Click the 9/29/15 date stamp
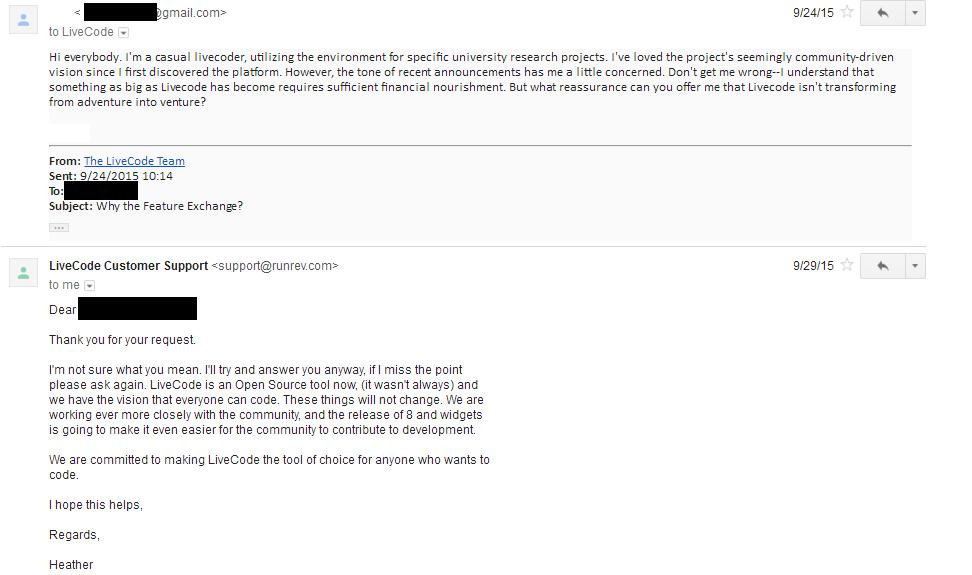Screen dimensions: 972x575 pos(812,266)
